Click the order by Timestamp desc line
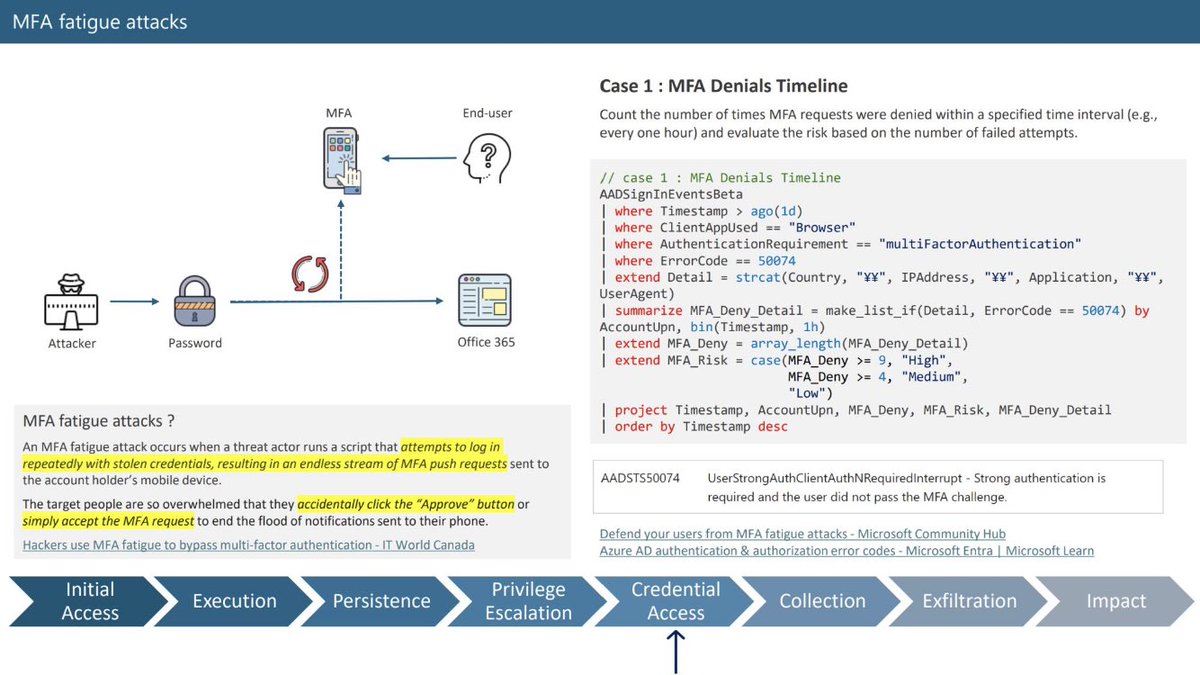Screen dimensions: 1200x675 pos(693,426)
